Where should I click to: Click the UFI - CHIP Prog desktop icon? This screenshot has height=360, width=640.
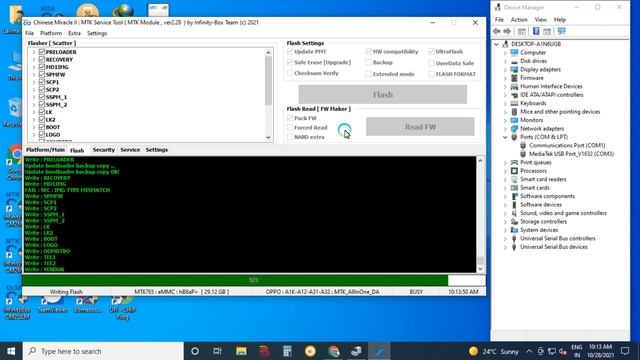tap(122, 307)
